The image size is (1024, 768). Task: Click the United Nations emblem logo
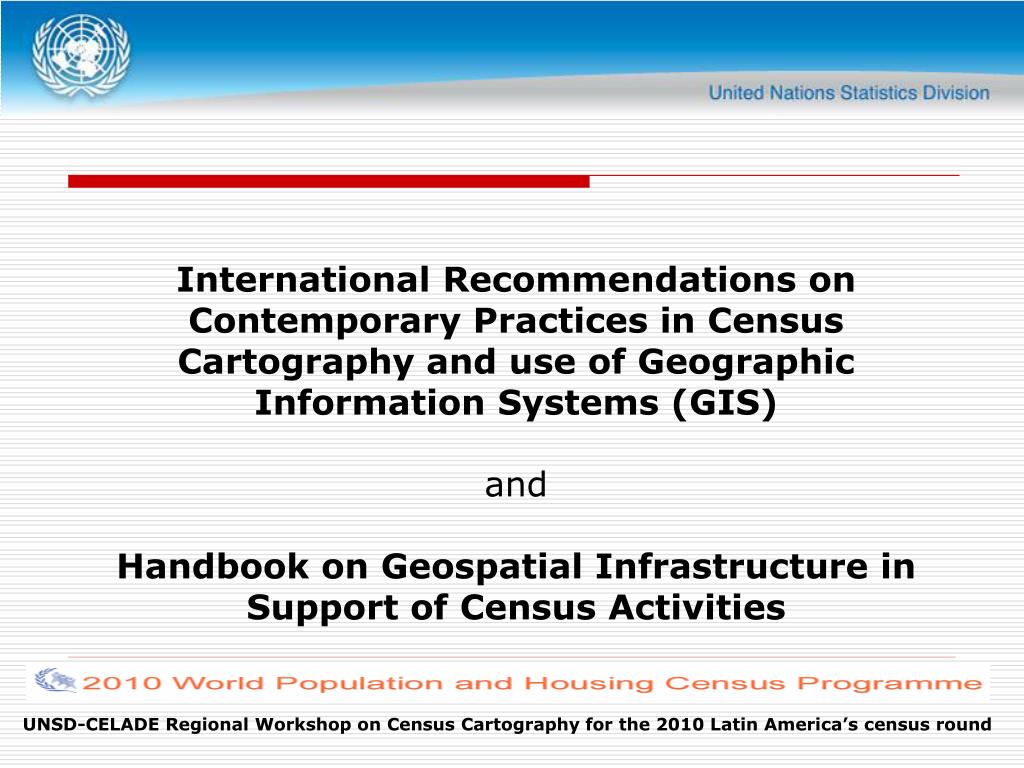[81, 57]
